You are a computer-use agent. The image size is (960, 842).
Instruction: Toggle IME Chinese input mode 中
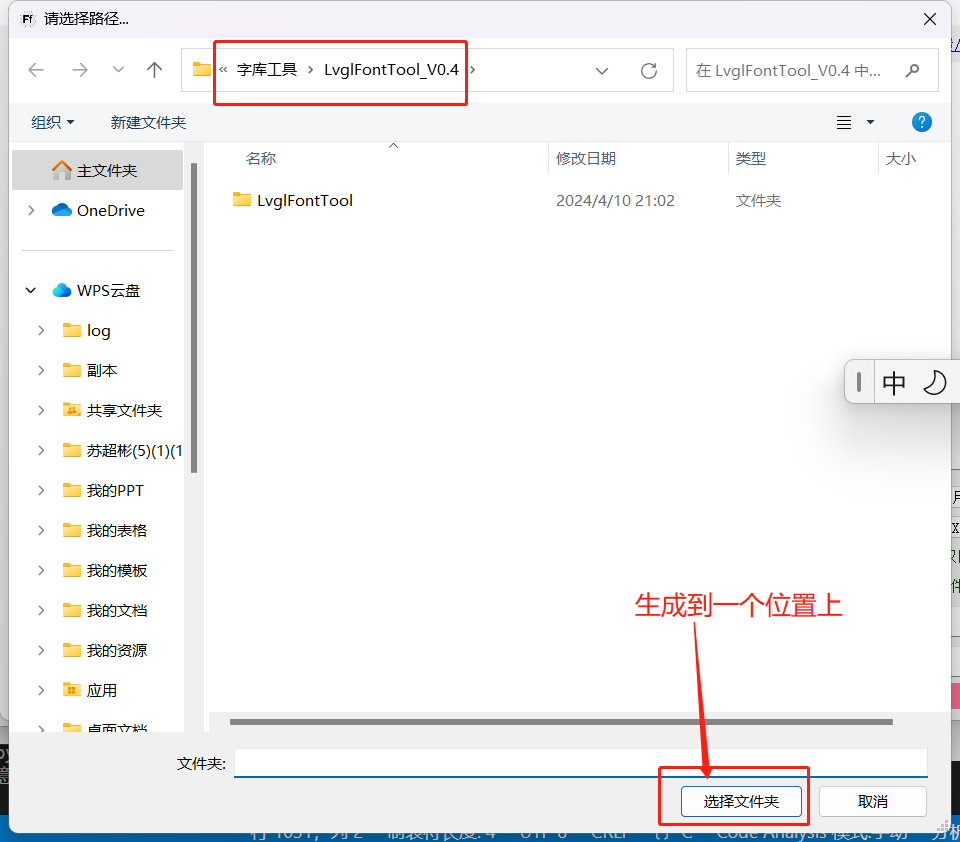coord(893,383)
